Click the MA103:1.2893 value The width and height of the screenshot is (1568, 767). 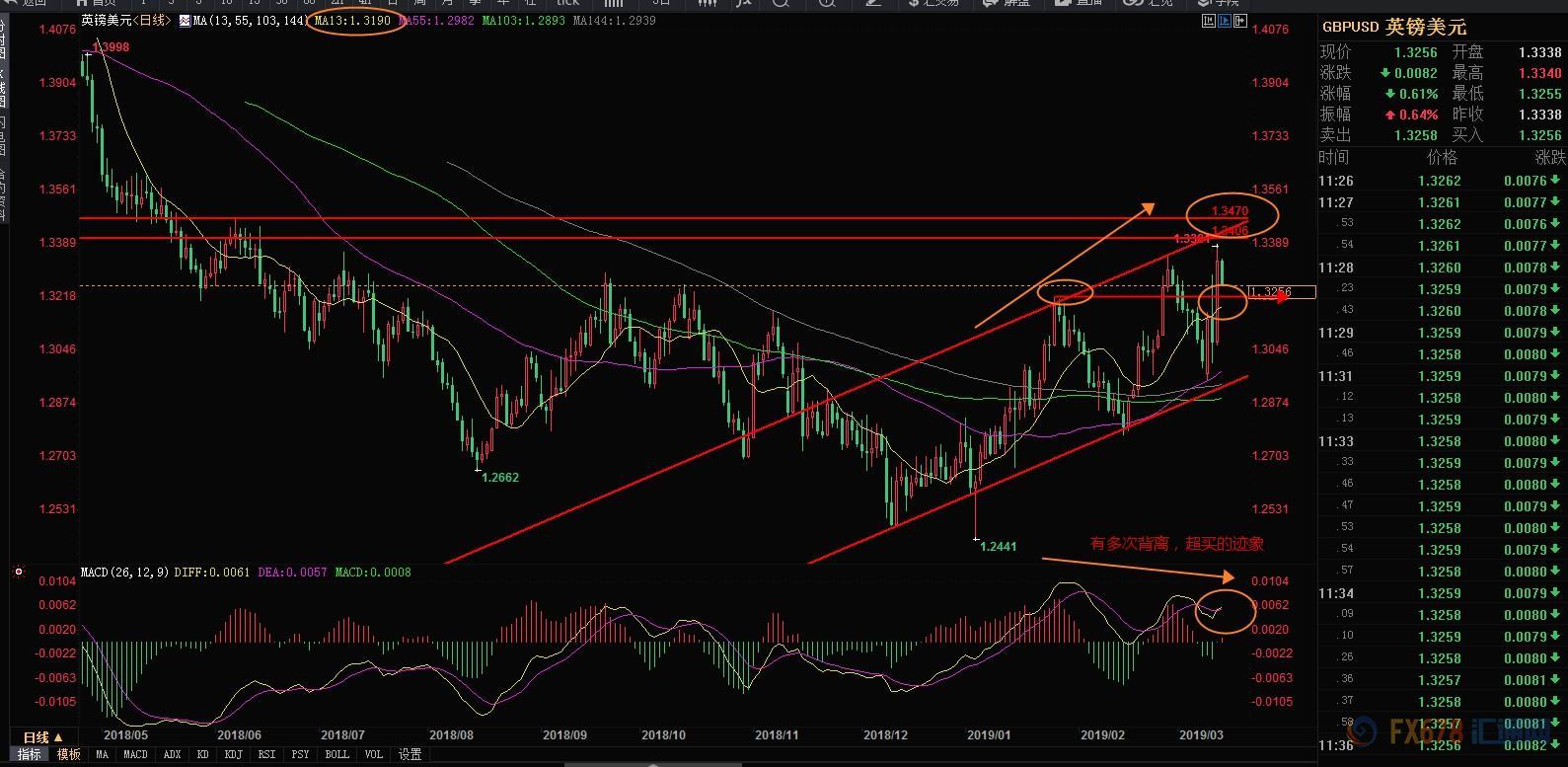pyautogui.click(x=524, y=21)
